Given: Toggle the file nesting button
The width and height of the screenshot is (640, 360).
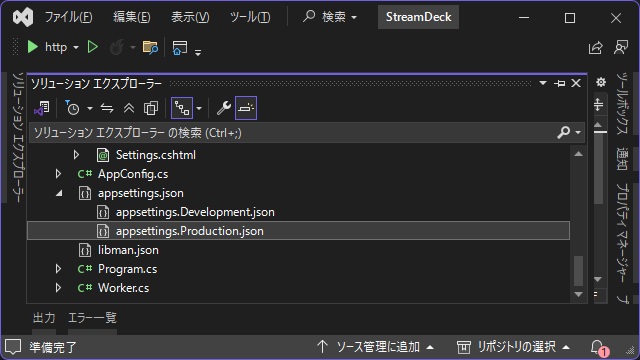Looking at the screenshot, I should point(182,108).
